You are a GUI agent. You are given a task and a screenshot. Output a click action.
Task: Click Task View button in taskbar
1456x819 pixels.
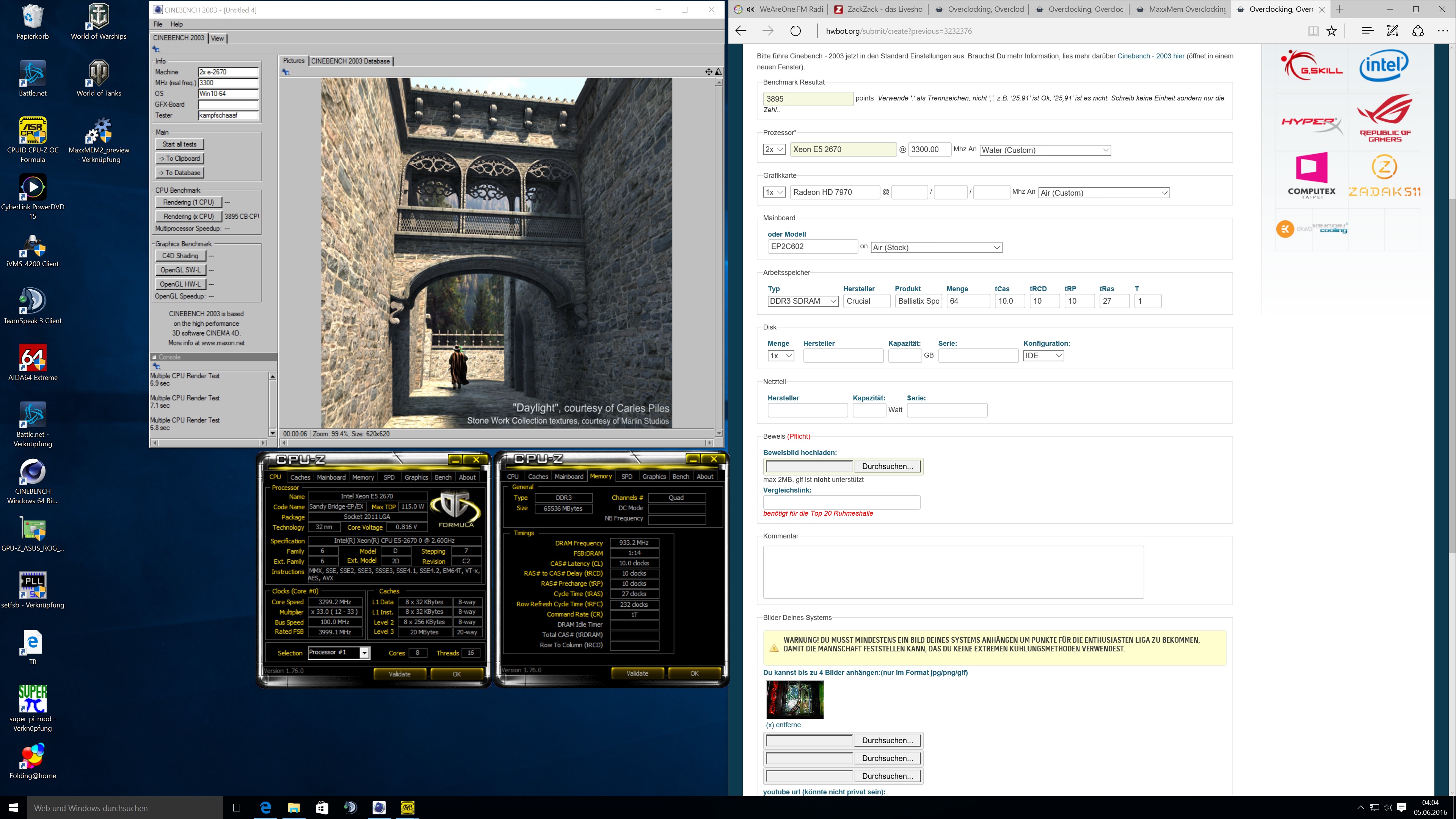pos(237,808)
